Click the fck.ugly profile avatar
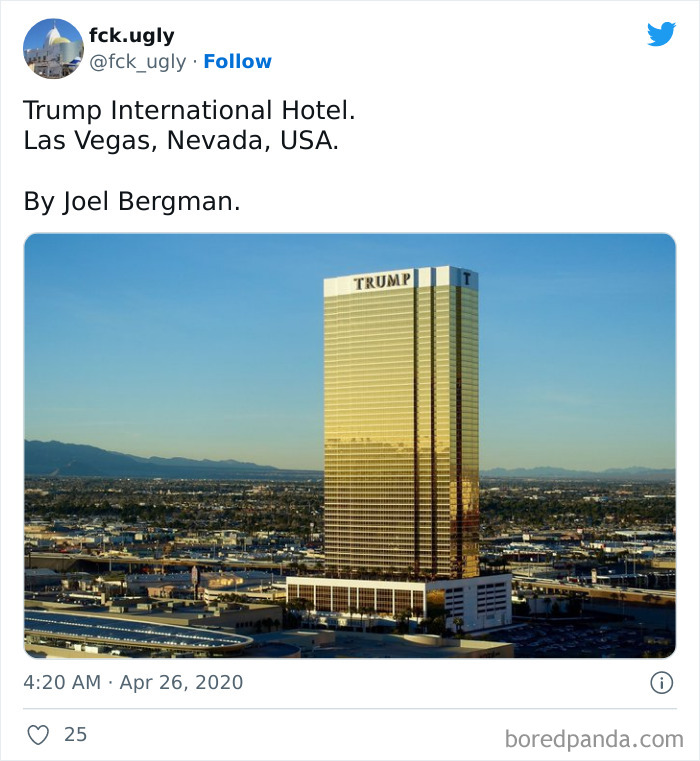 click(x=53, y=49)
